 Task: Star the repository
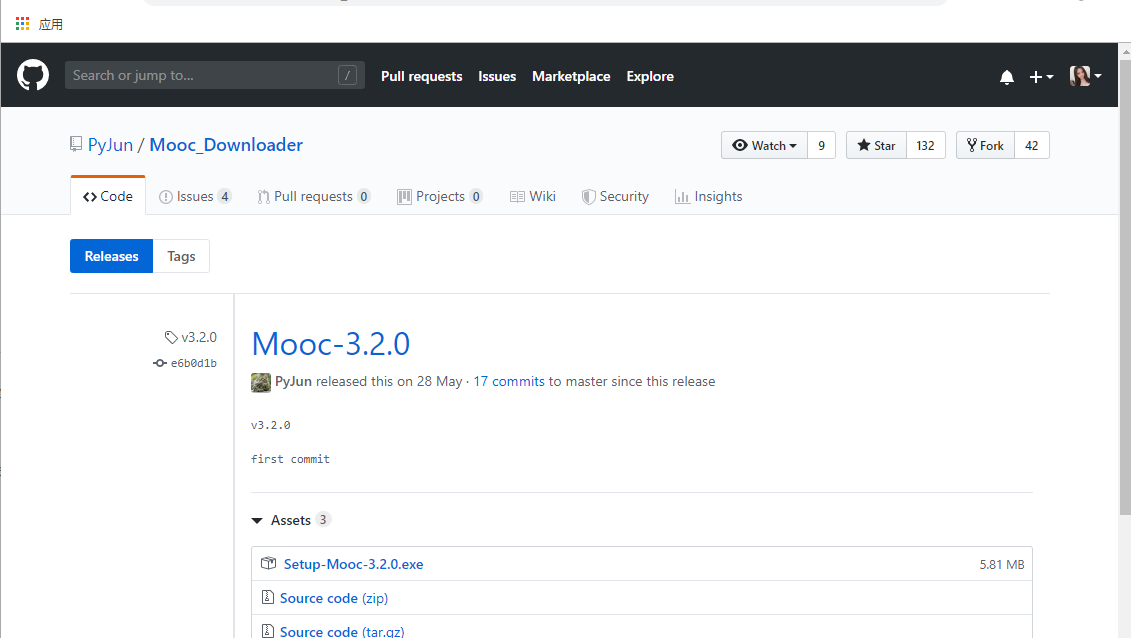pyautogui.click(x=876, y=145)
